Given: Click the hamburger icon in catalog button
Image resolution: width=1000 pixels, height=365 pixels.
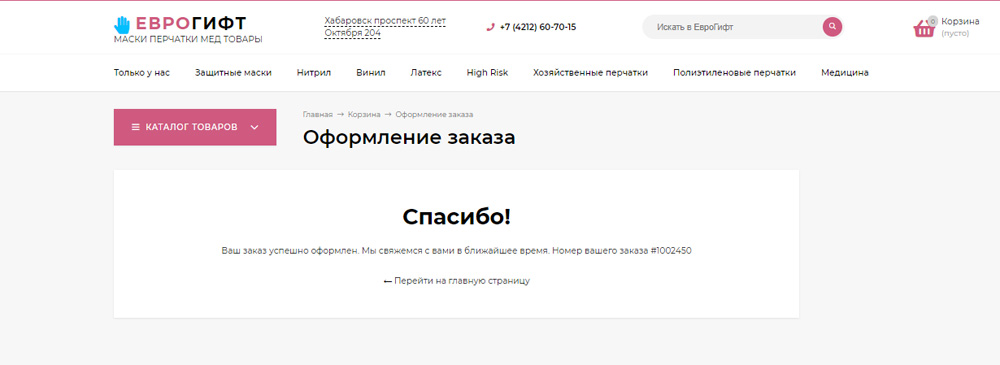Looking at the screenshot, I should pos(135,127).
